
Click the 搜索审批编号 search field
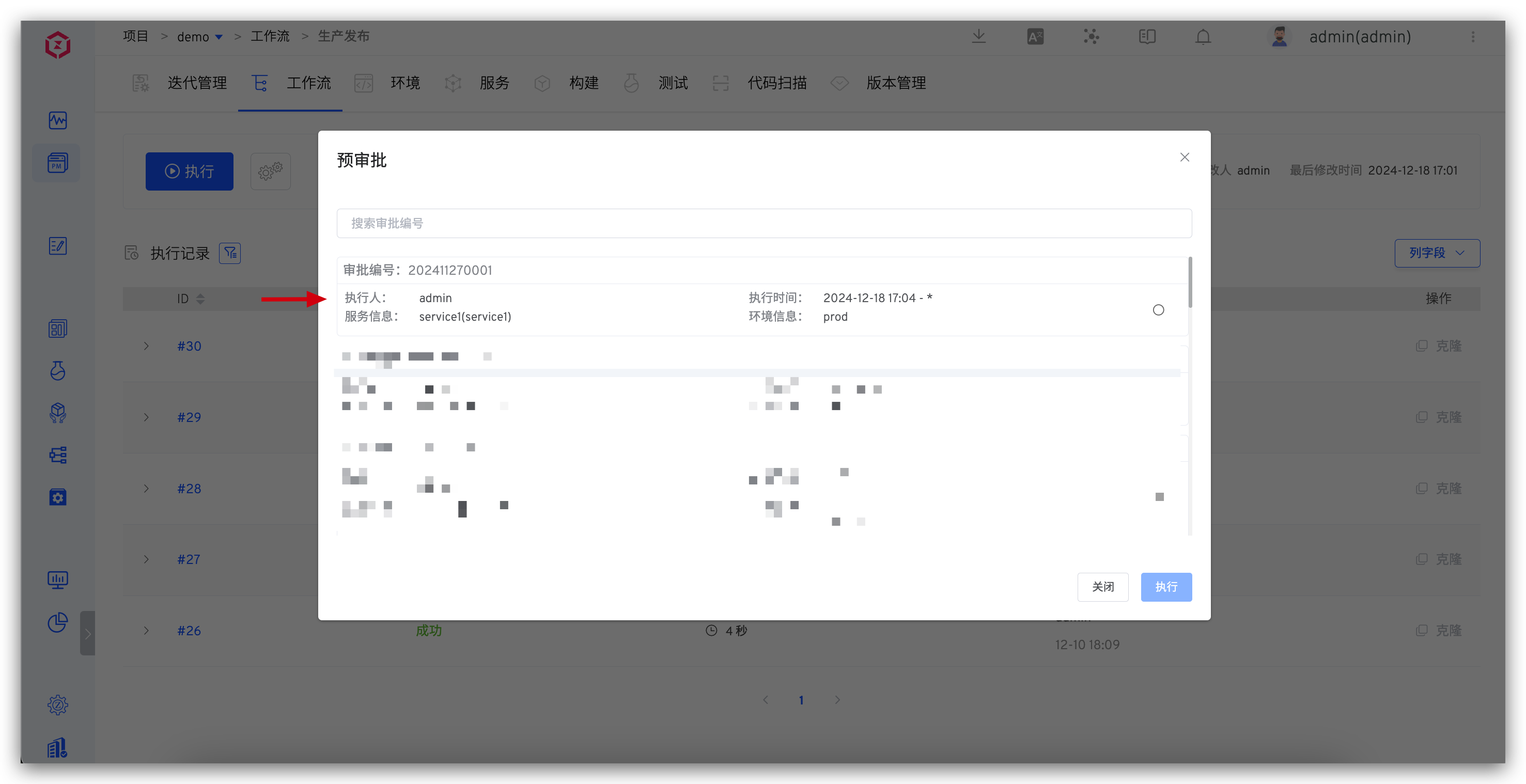pyautogui.click(x=764, y=223)
